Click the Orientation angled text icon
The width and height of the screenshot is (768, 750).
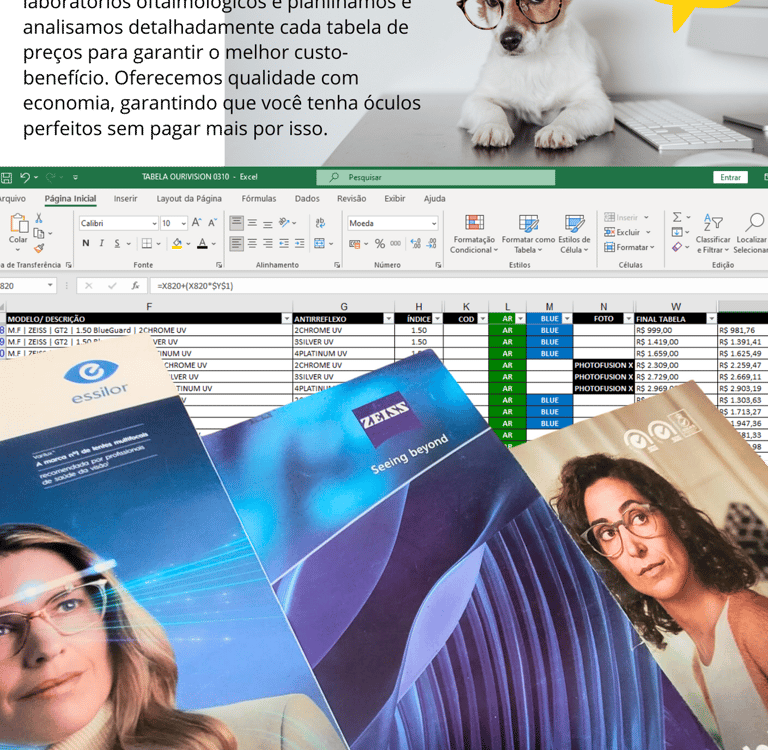(285, 223)
